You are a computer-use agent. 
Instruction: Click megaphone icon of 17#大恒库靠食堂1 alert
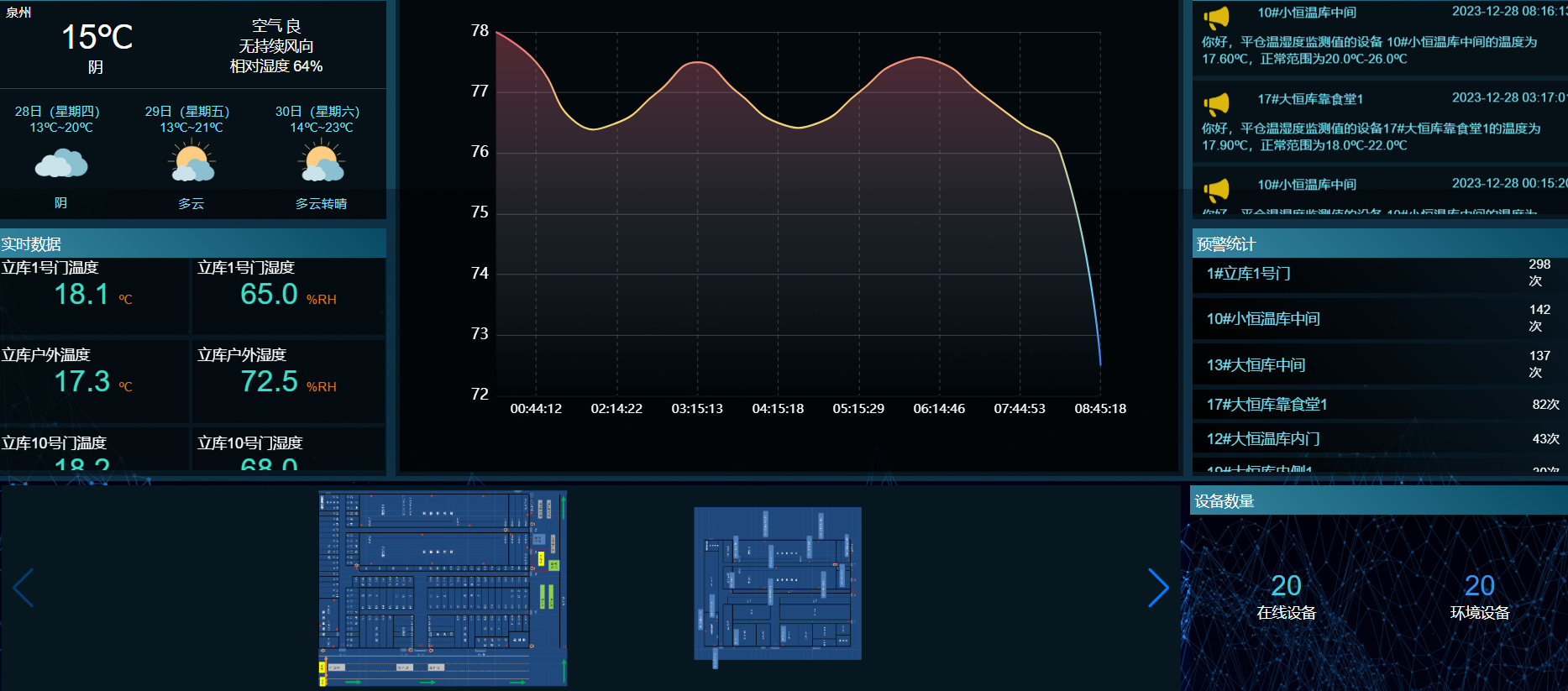coord(1216,103)
